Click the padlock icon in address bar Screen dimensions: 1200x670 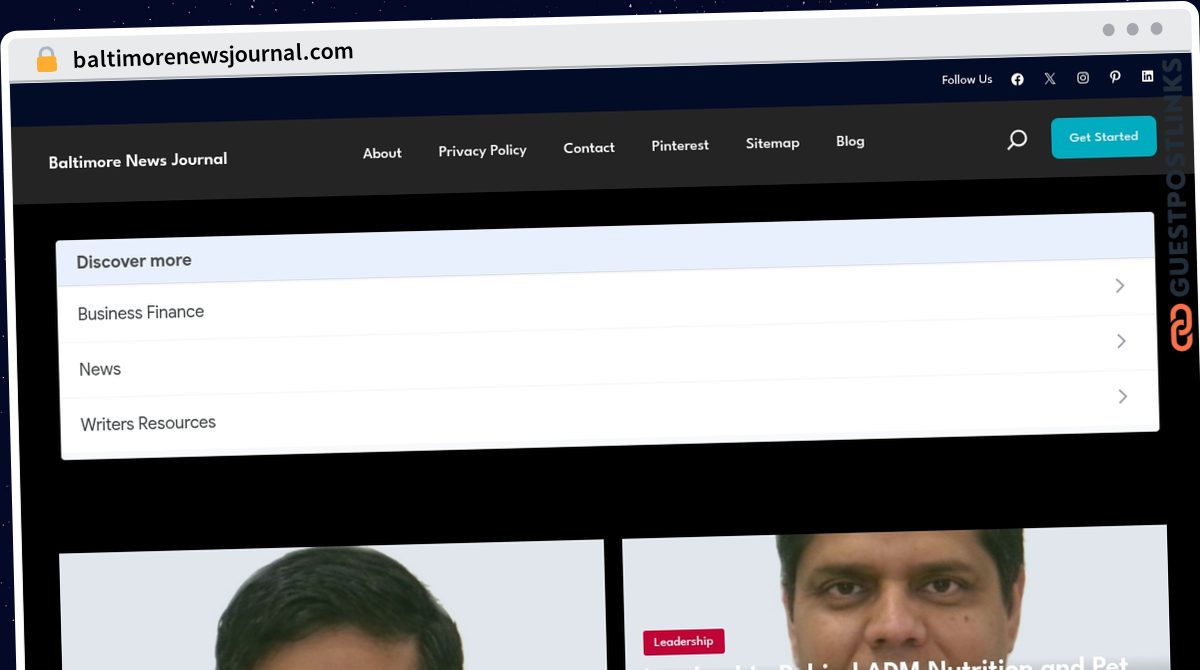tap(46, 60)
